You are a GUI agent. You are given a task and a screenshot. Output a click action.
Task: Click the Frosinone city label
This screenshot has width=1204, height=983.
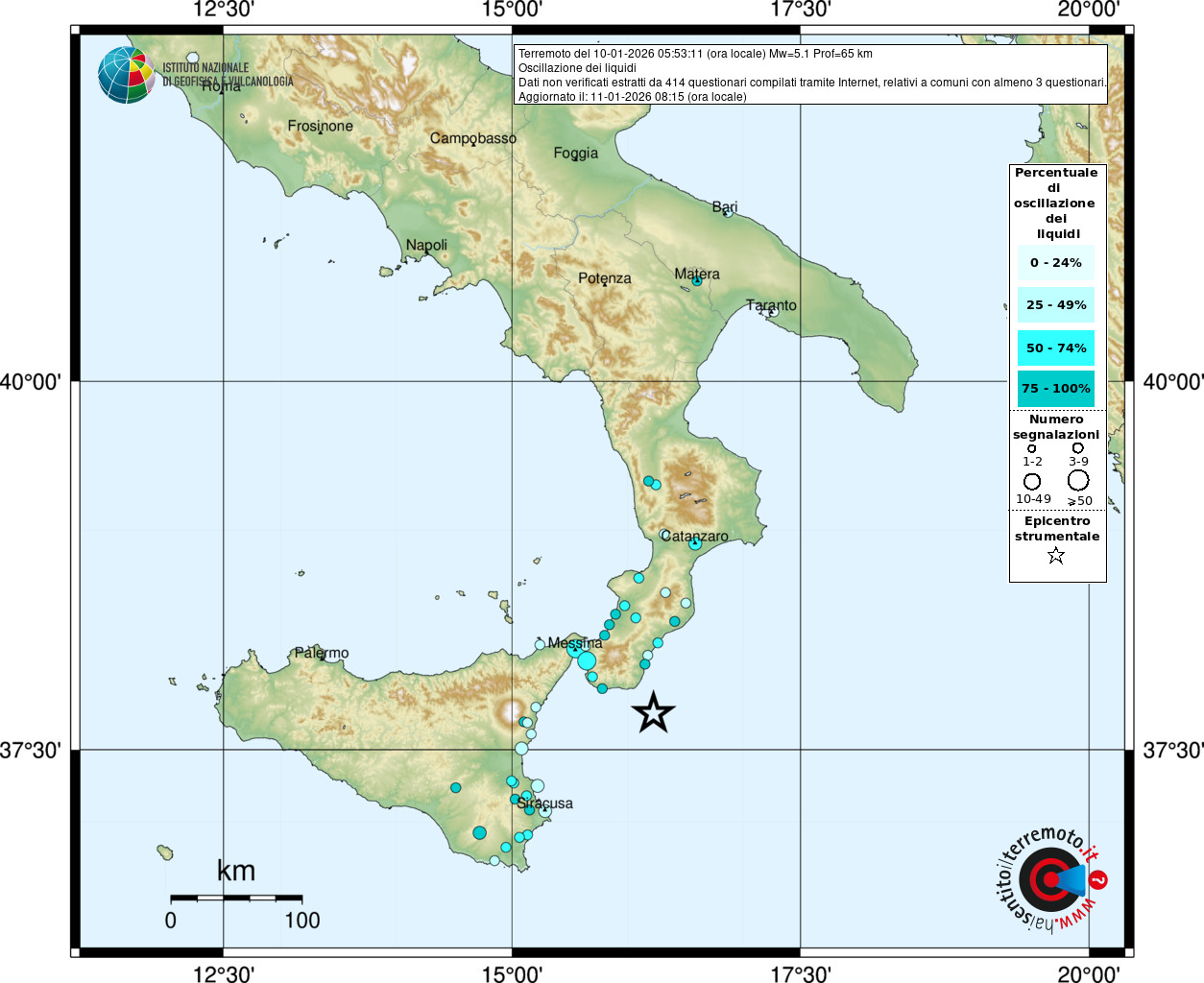(320, 126)
